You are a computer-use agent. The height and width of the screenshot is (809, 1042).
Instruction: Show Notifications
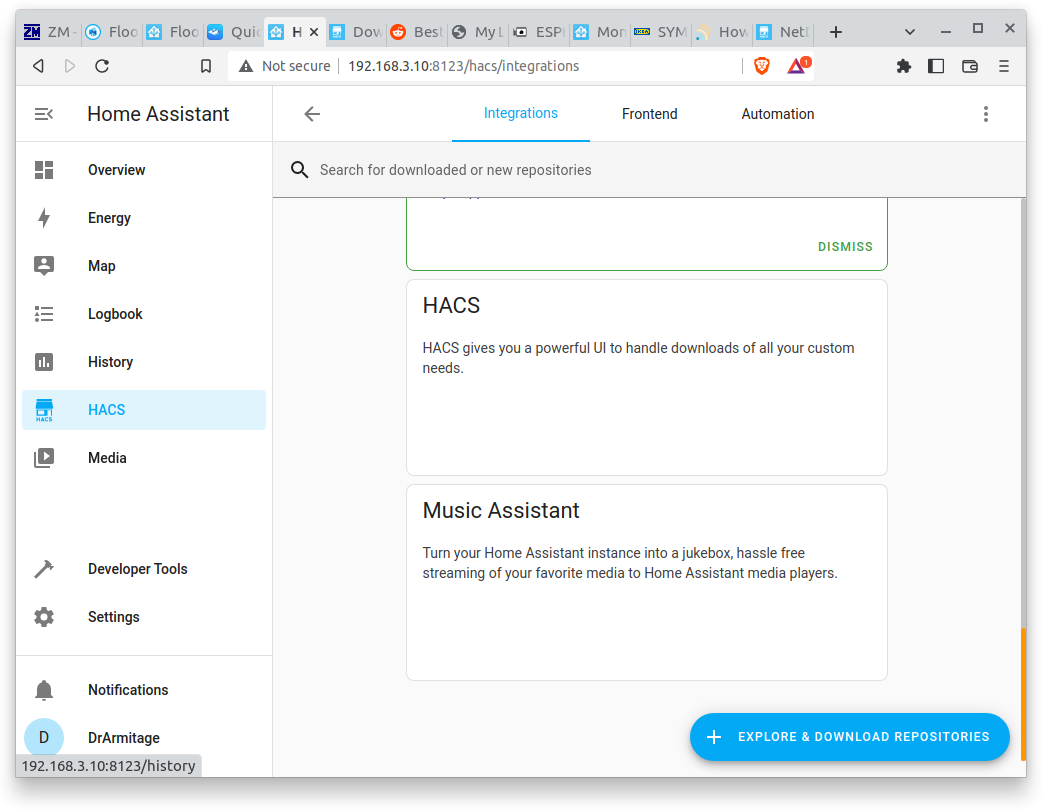point(144,690)
